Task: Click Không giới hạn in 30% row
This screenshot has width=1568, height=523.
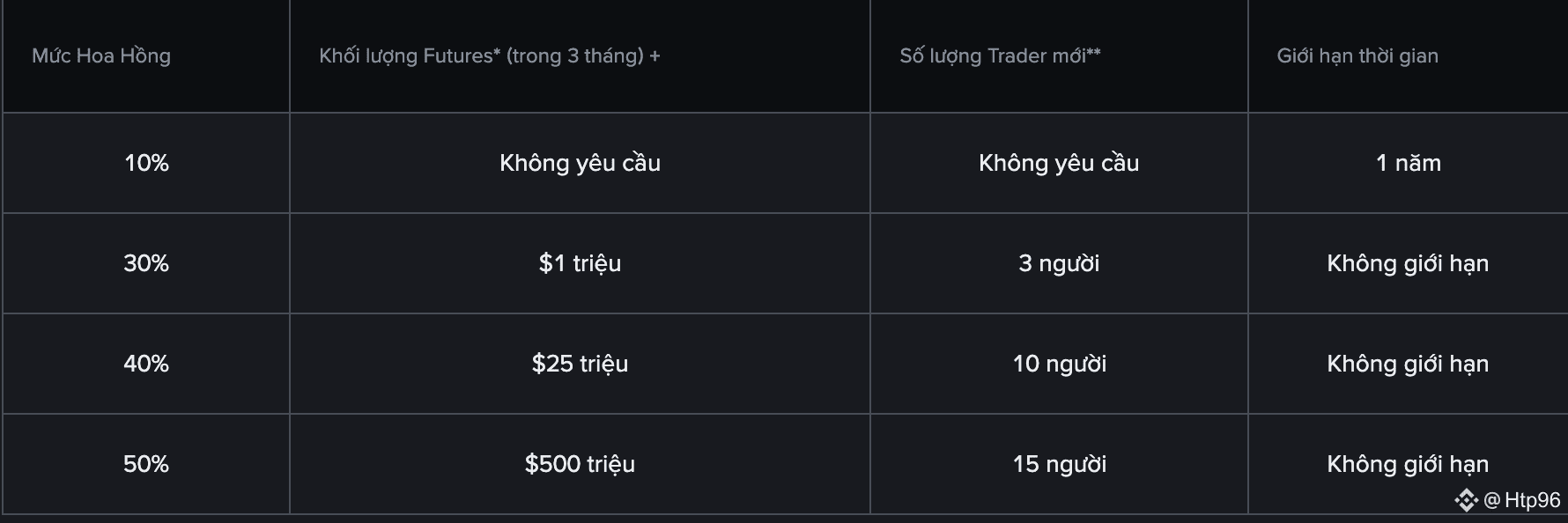Action: pyautogui.click(x=1408, y=263)
